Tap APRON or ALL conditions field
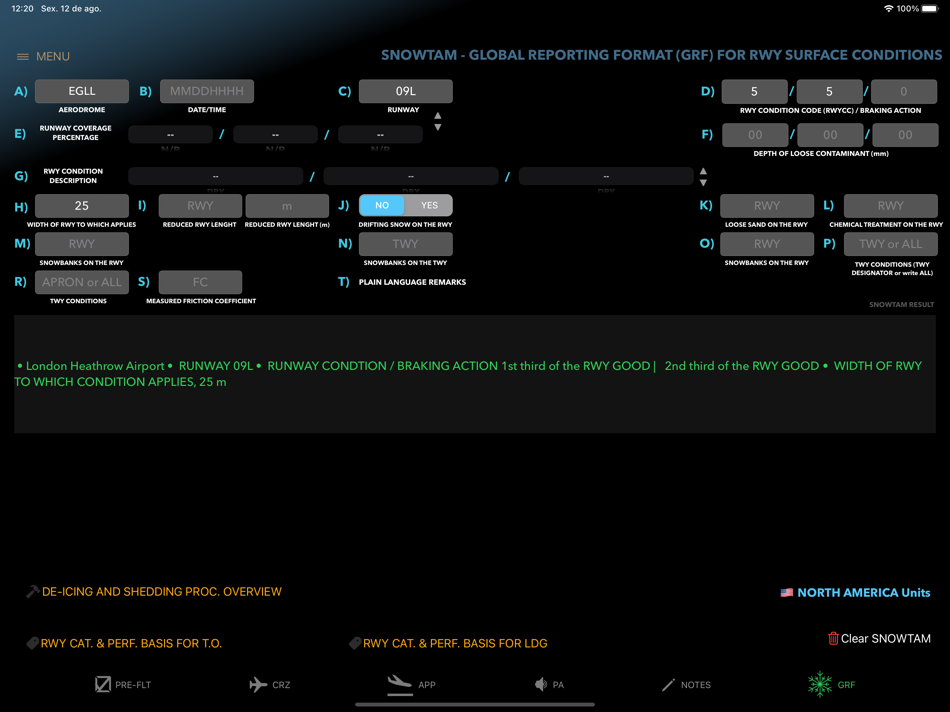 click(x=82, y=282)
